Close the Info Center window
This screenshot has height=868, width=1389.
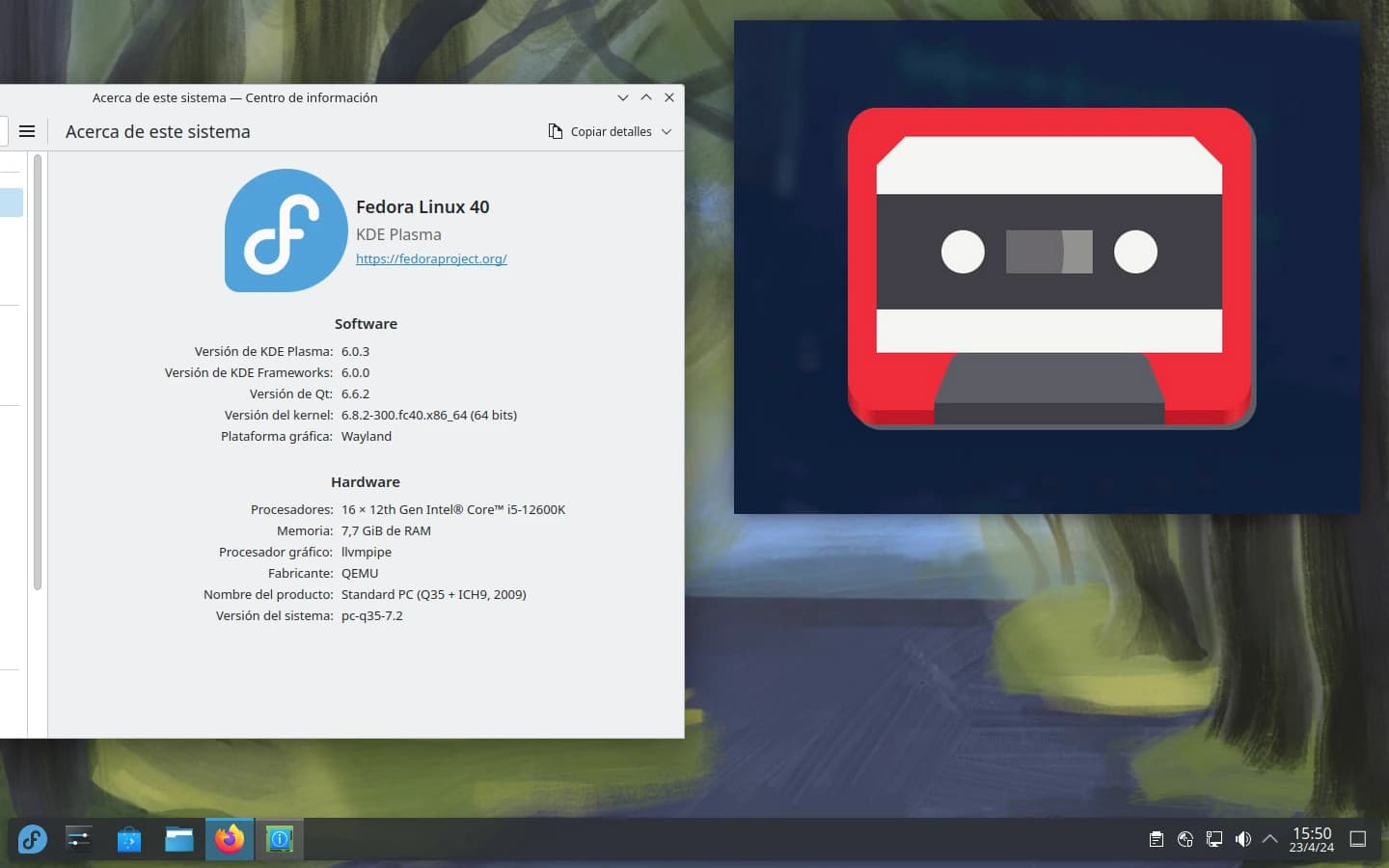669,97
